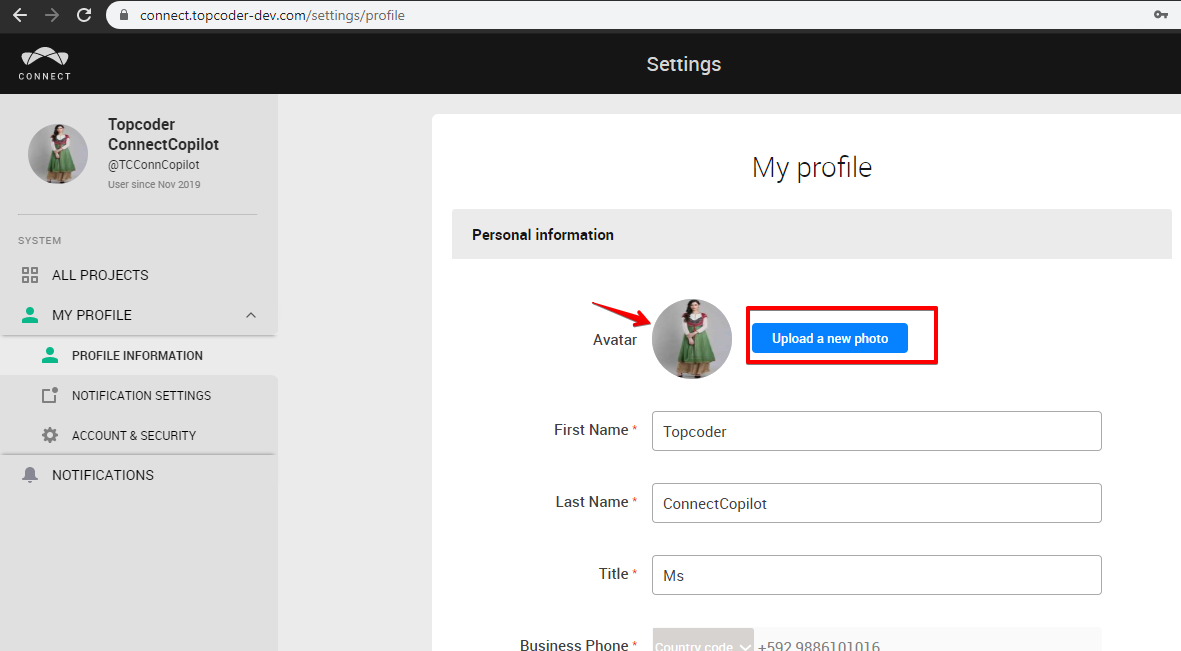Click the Settings page title

point(684,64)
